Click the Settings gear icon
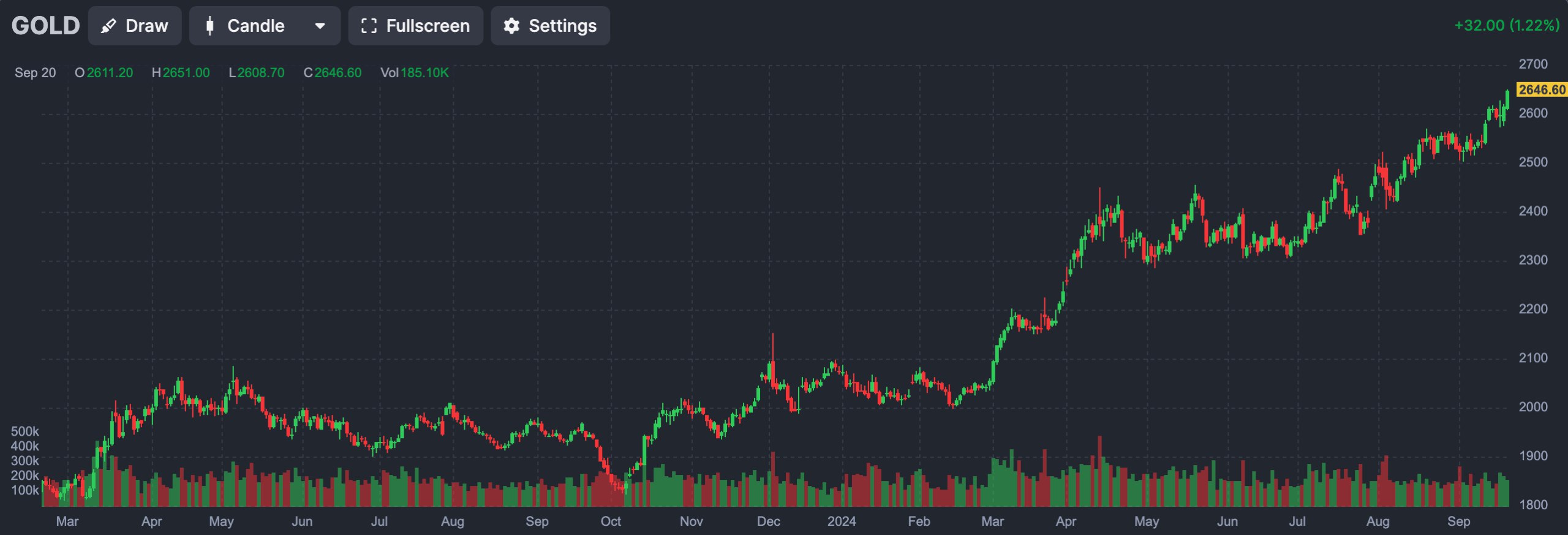The height and width of the screenshot is (535, 1568). tap(511, 26)
